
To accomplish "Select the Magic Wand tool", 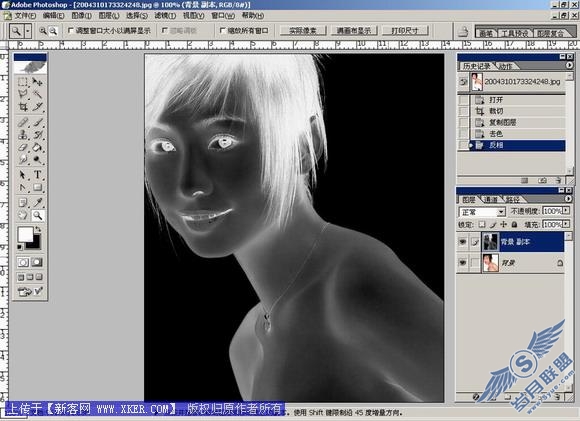I will tap(37, 94).
